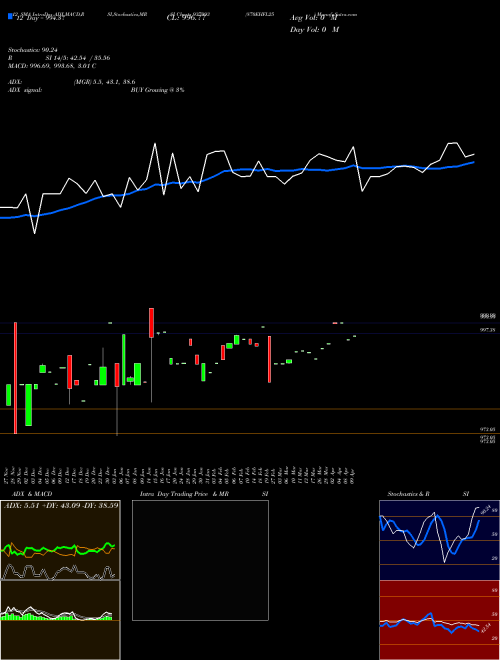Click the MACD histogram chart panel
This screenshot has width=500, height=660.
(x=60, y=620)
